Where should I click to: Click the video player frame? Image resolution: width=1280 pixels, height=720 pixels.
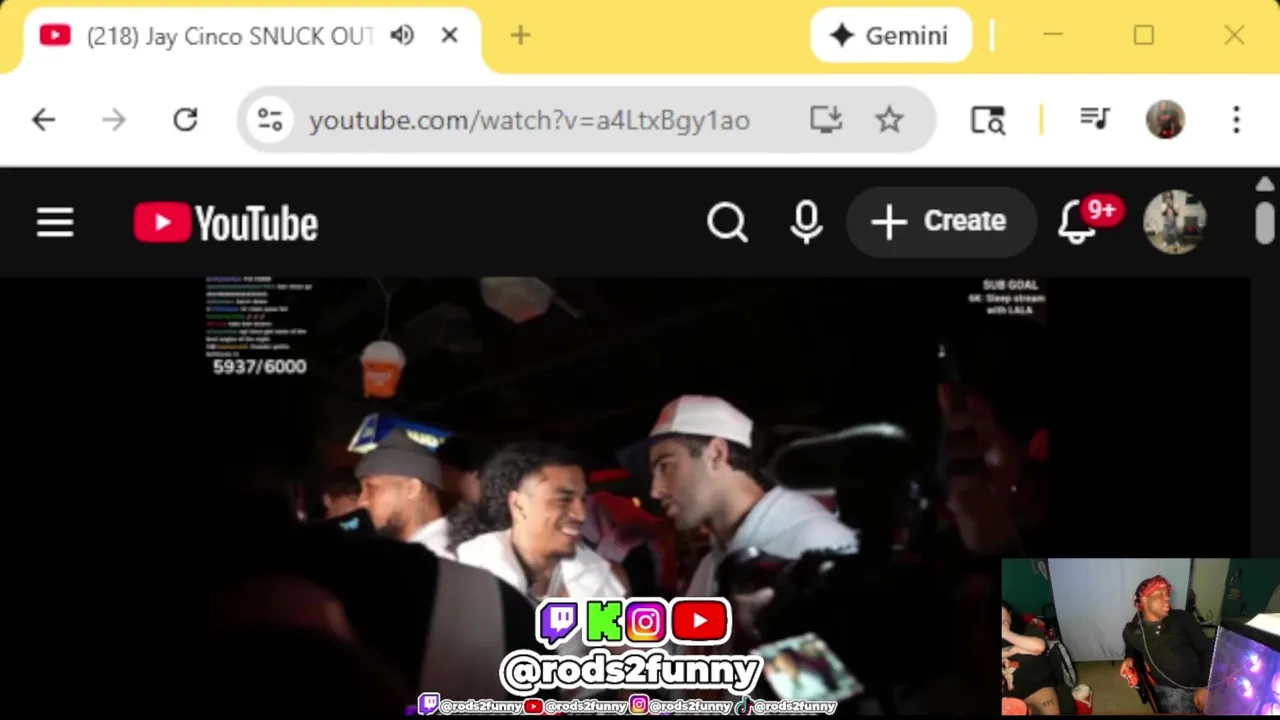(x=626, y=498)
